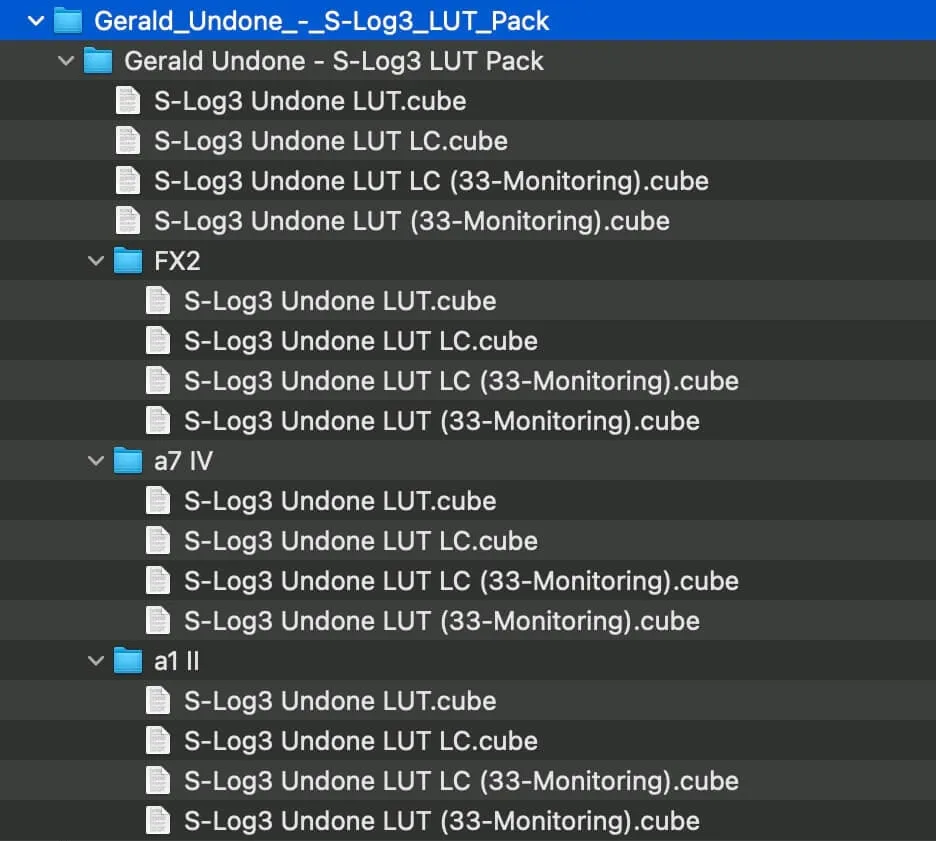Select 'S-Log3 Undone LUT LC.cube' in a1 II folder

[360, 741]
